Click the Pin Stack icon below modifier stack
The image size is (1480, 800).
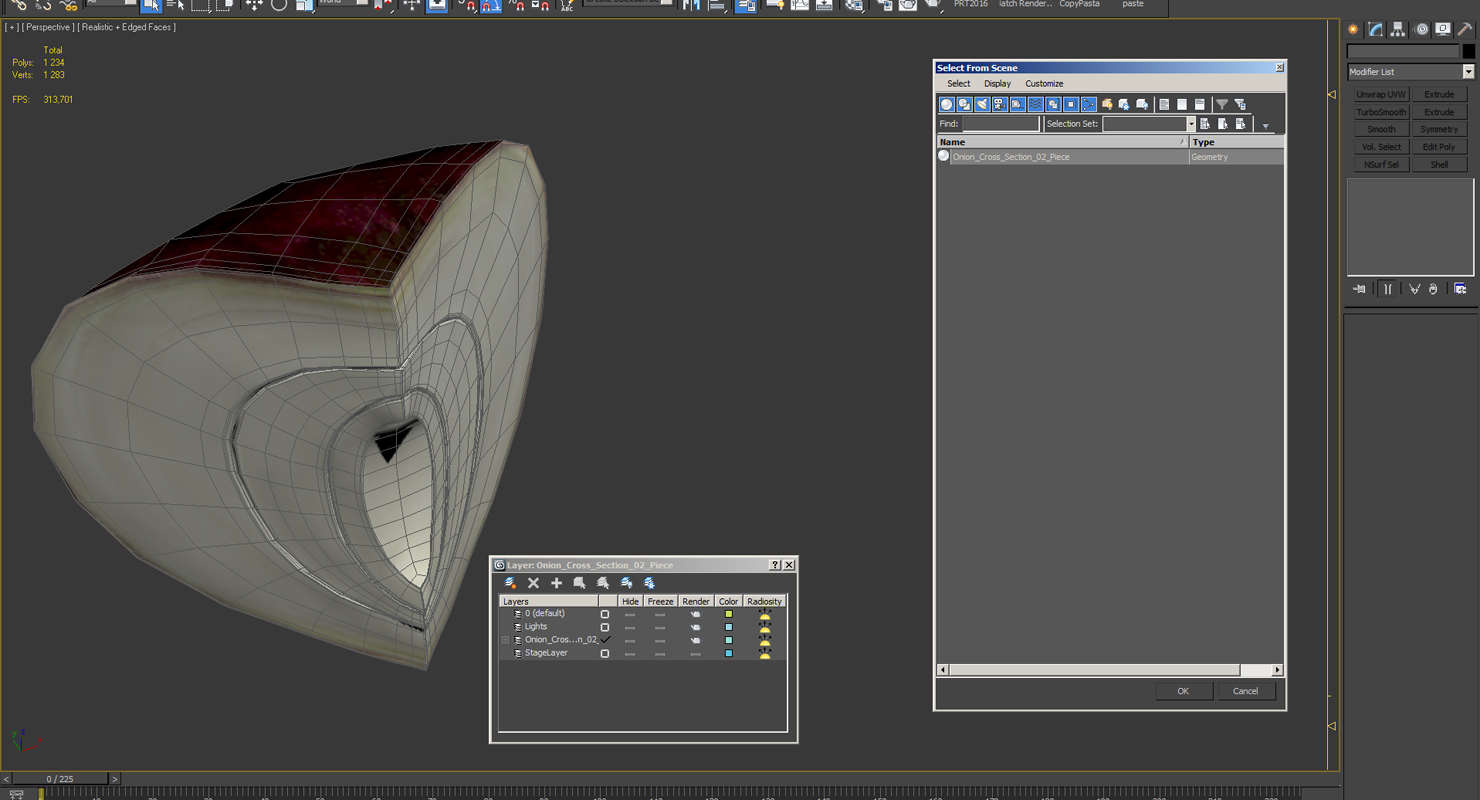[x=1359, y=289]
